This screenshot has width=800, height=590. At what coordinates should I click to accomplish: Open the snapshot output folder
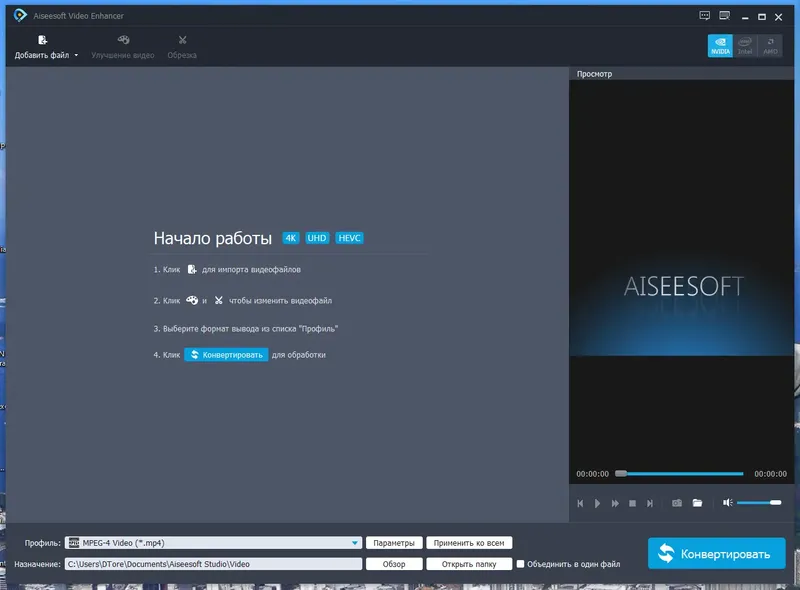click(699, 503)
